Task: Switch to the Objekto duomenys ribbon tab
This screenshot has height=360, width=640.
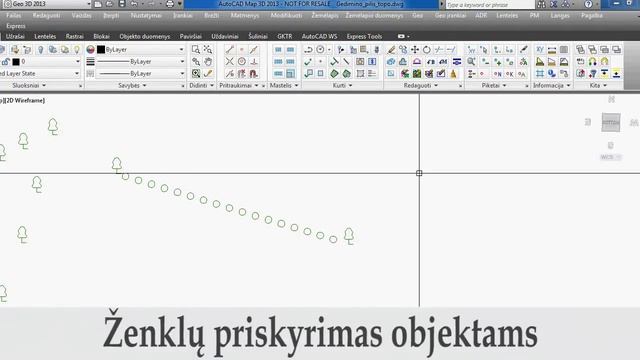Action: point(144,36)
